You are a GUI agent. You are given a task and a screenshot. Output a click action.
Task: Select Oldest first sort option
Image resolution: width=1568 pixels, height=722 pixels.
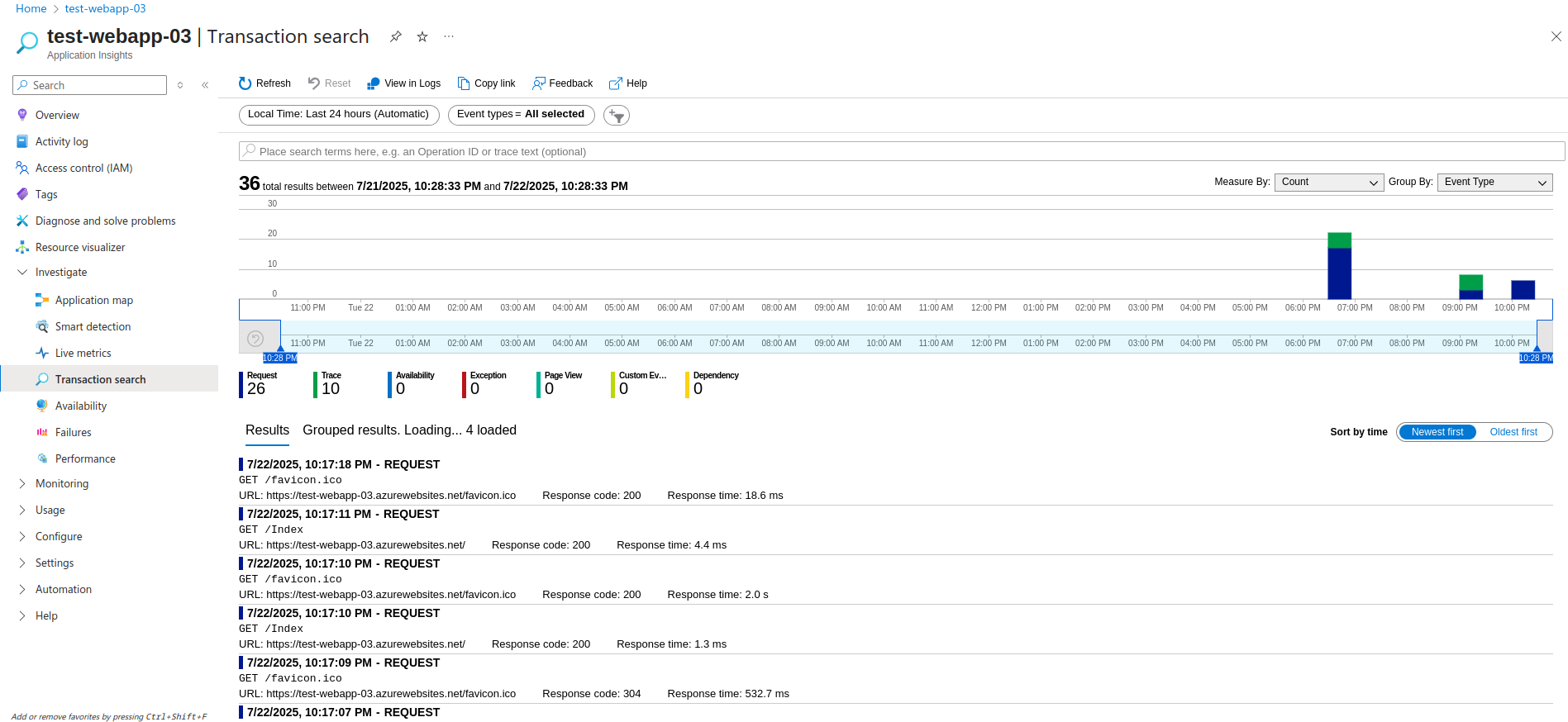tap(1513, 432)
